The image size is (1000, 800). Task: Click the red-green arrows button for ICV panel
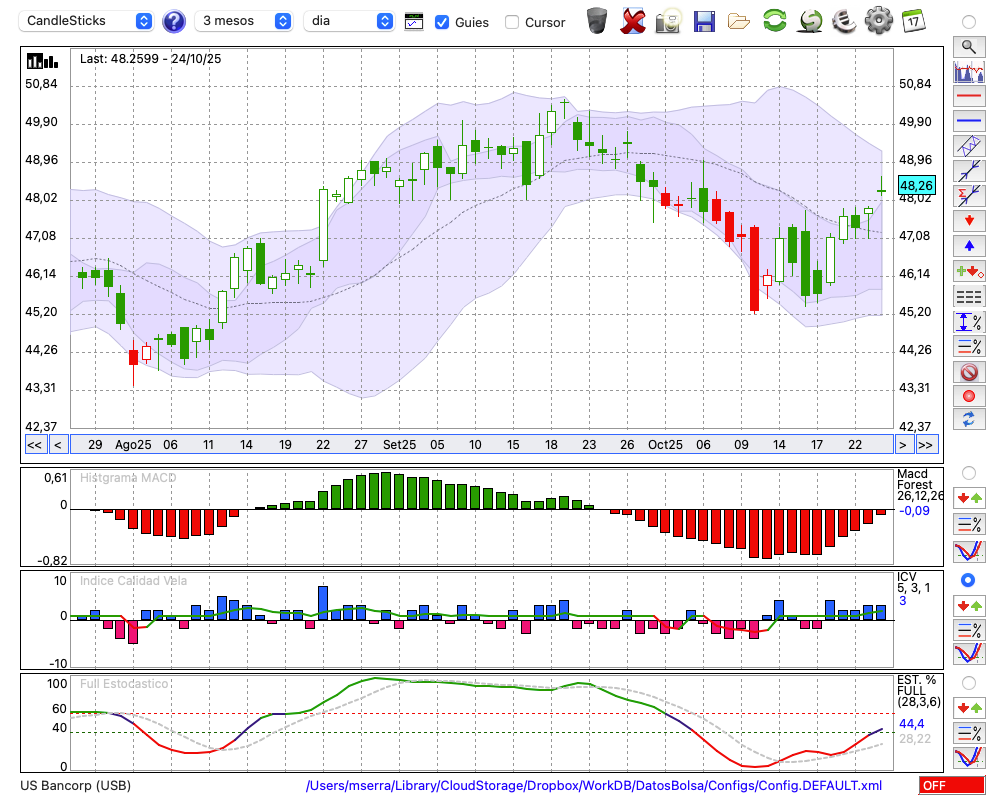[969, 605]
